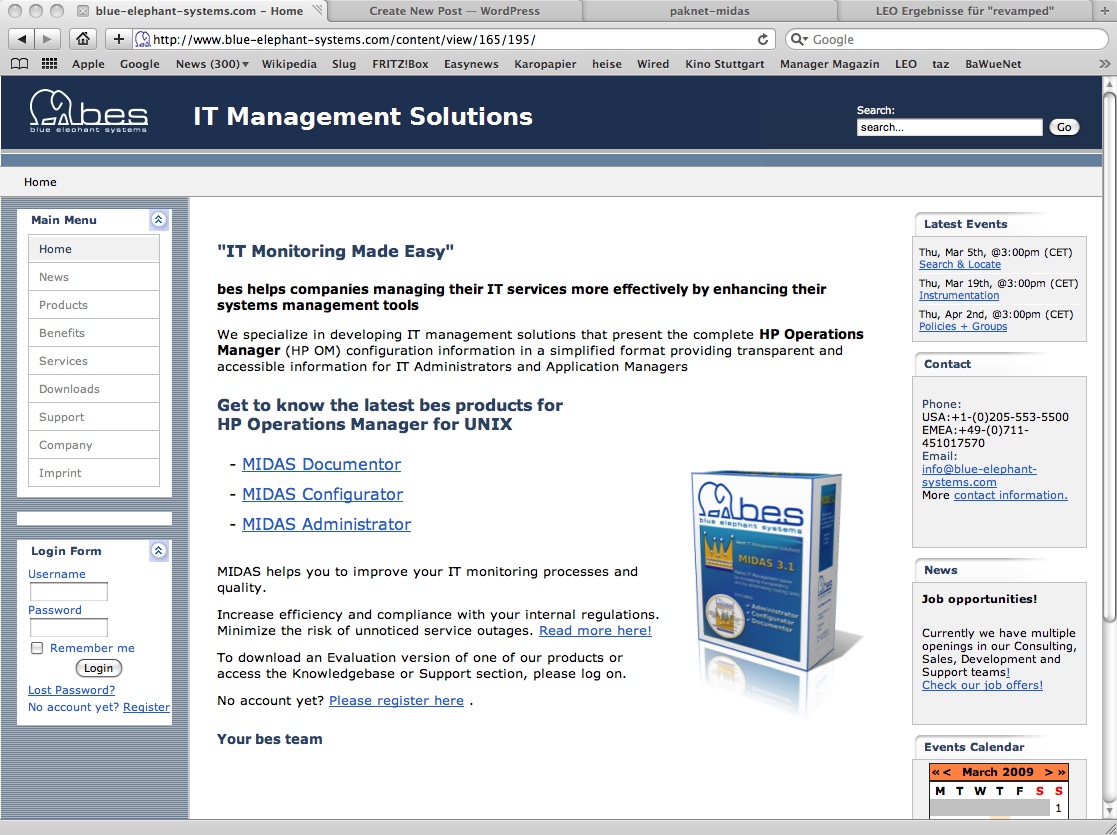Click the Please register here link
This screenshot has height=835, width=1117.
point(396,700)
